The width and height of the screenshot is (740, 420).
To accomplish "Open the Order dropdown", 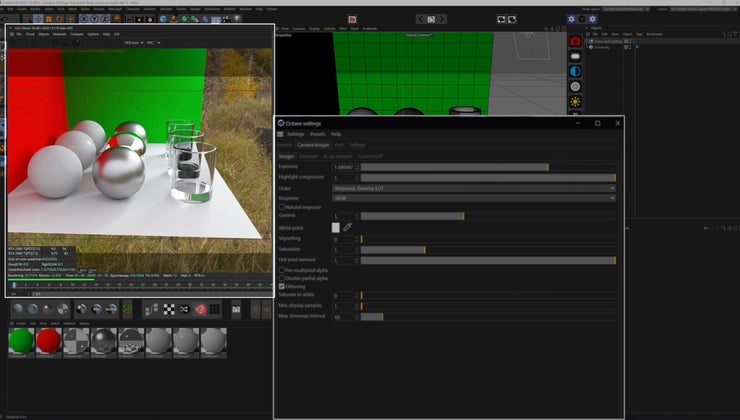I will coord(474,188).
